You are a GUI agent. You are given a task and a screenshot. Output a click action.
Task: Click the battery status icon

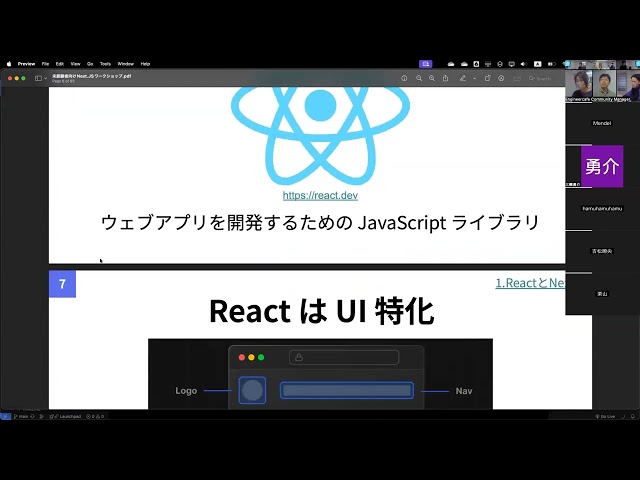pyautogui.click(x=551, y=64)
